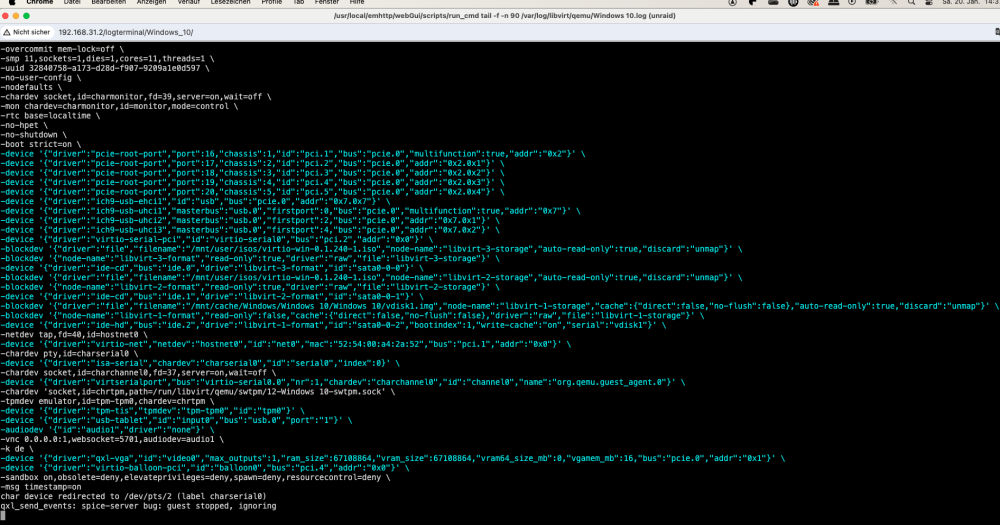Click the 'virtio-balloon-pci' device line
This screenshot has height=525, width=1000.
[205, 468]
